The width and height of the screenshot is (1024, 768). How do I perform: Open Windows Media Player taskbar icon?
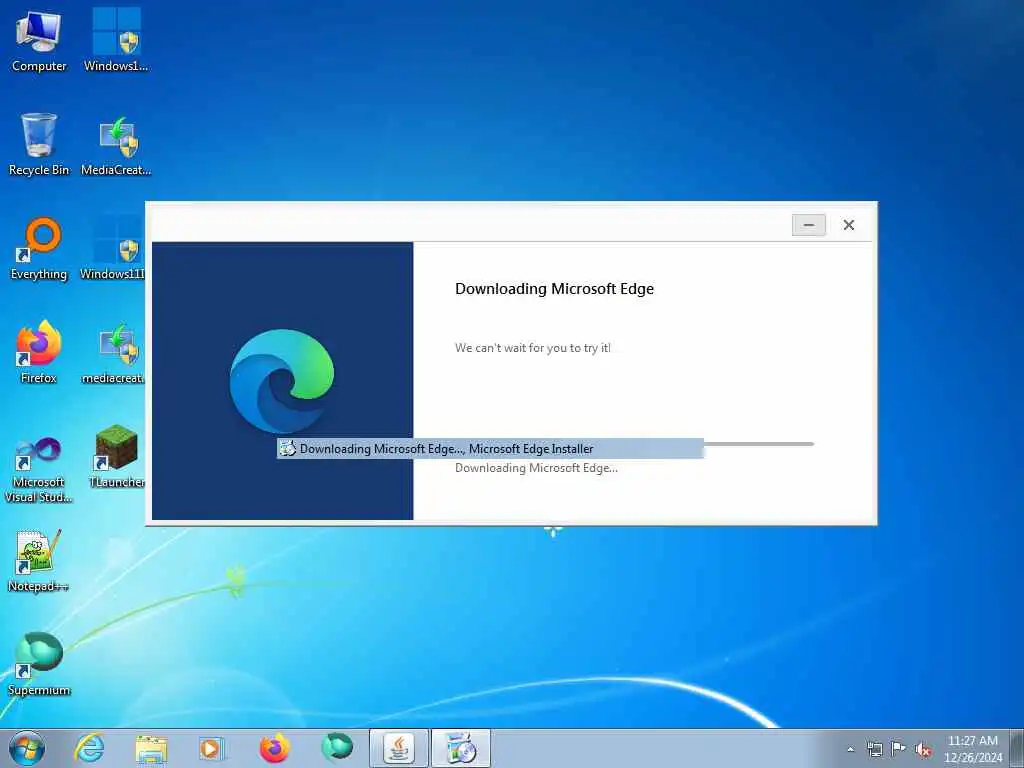click(212, 748)
